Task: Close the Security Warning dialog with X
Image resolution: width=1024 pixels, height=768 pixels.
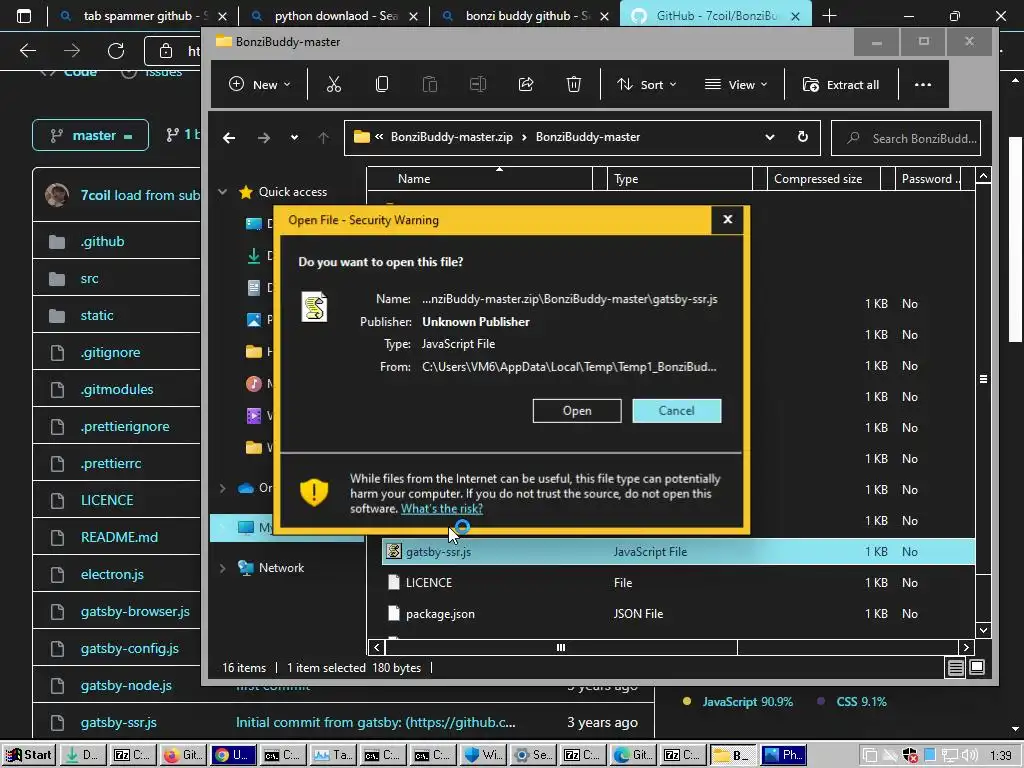Action: coord(728,219)
